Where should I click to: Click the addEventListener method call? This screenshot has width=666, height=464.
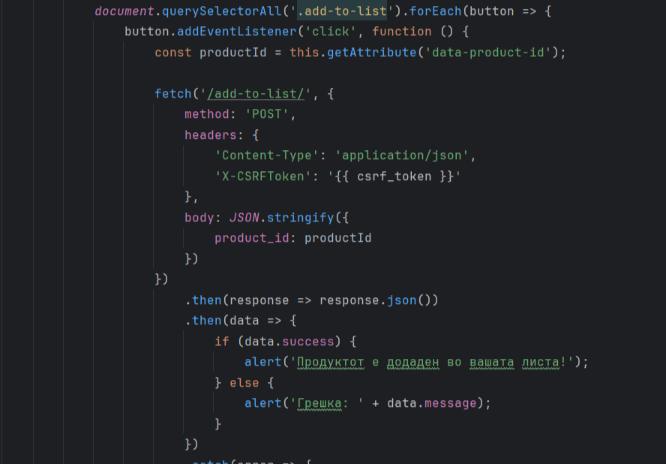pos(237,32)
